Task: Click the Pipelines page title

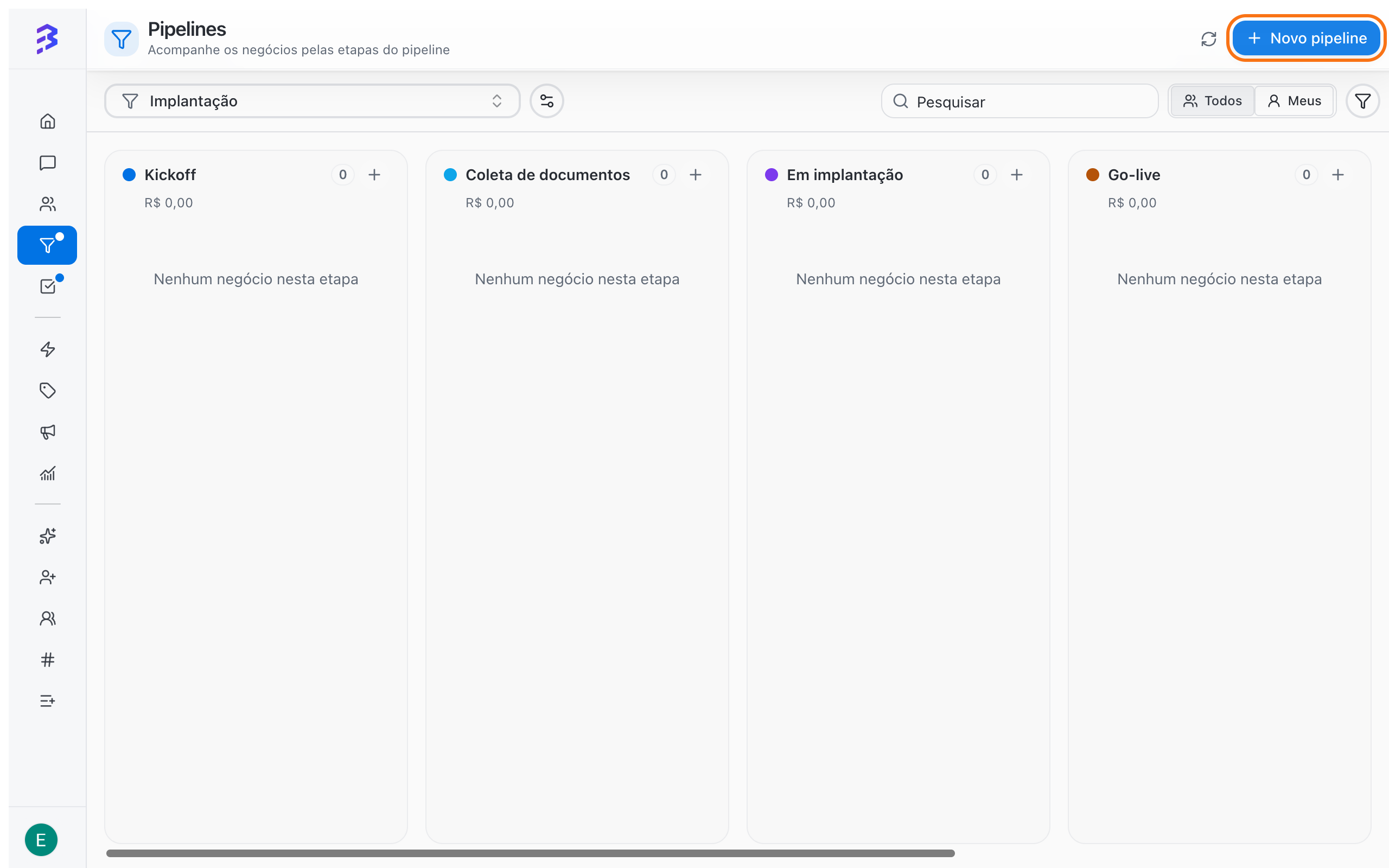Action: point(187,29)
